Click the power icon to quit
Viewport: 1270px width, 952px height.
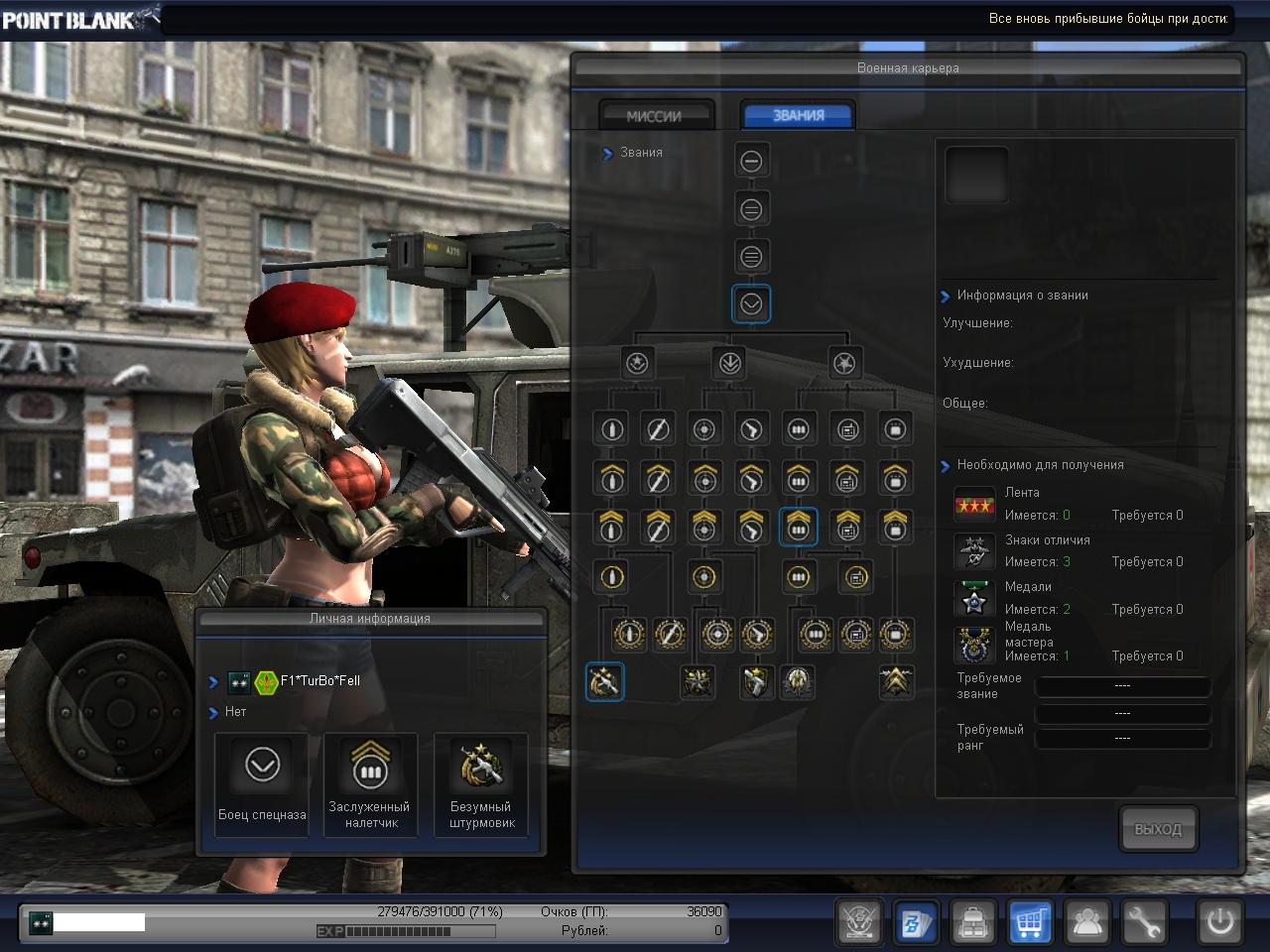pos(1219,923)
